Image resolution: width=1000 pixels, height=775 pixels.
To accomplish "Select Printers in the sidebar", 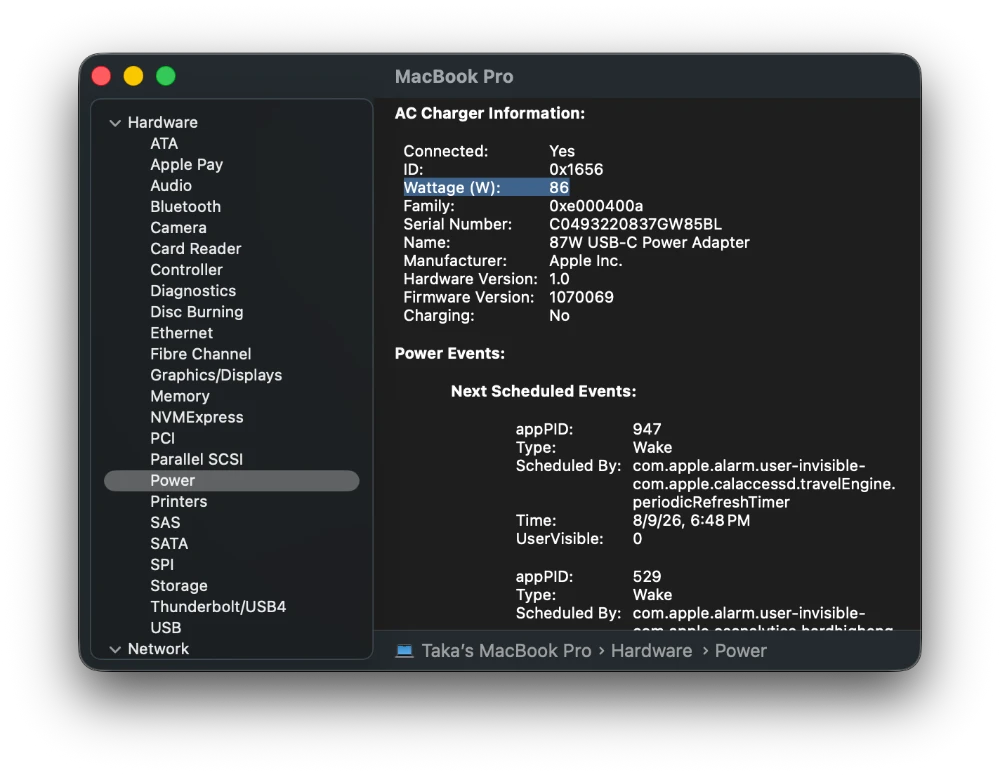I will coord(179,502).
